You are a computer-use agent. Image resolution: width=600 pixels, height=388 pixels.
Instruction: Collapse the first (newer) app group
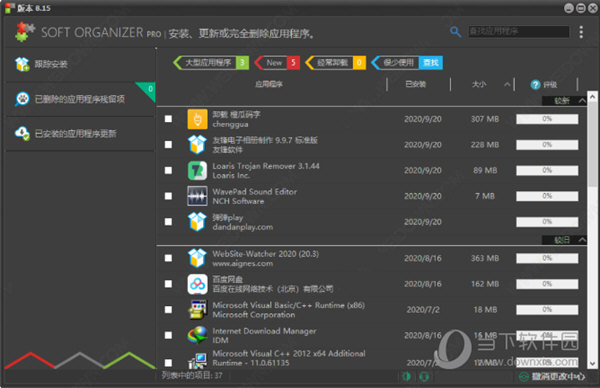tap(582, 101)
